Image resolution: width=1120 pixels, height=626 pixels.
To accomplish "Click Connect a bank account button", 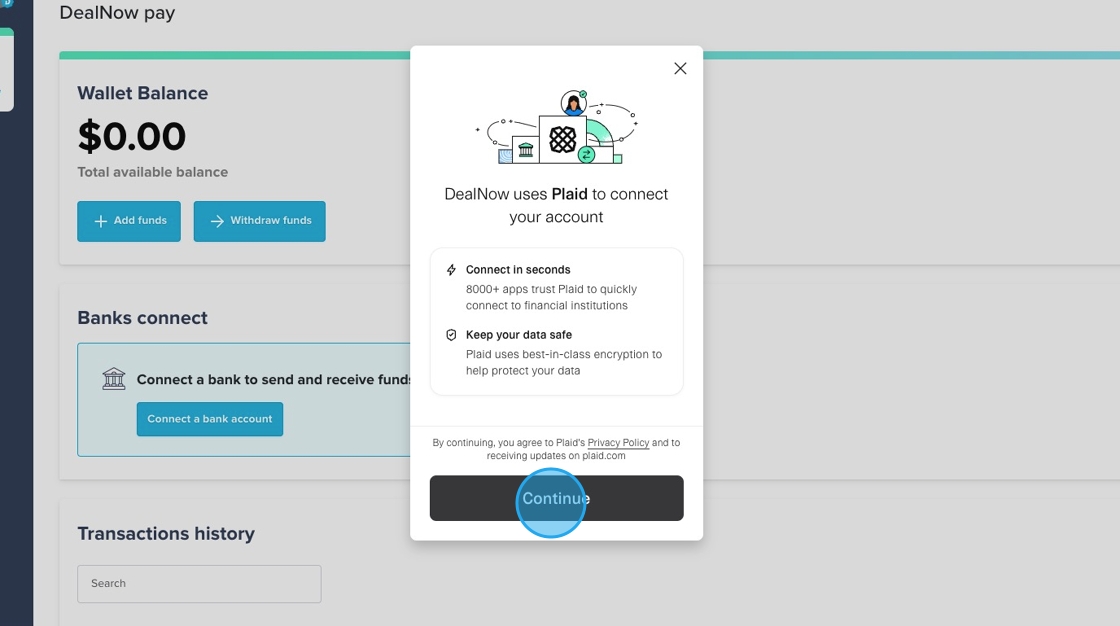I will 209,419.
